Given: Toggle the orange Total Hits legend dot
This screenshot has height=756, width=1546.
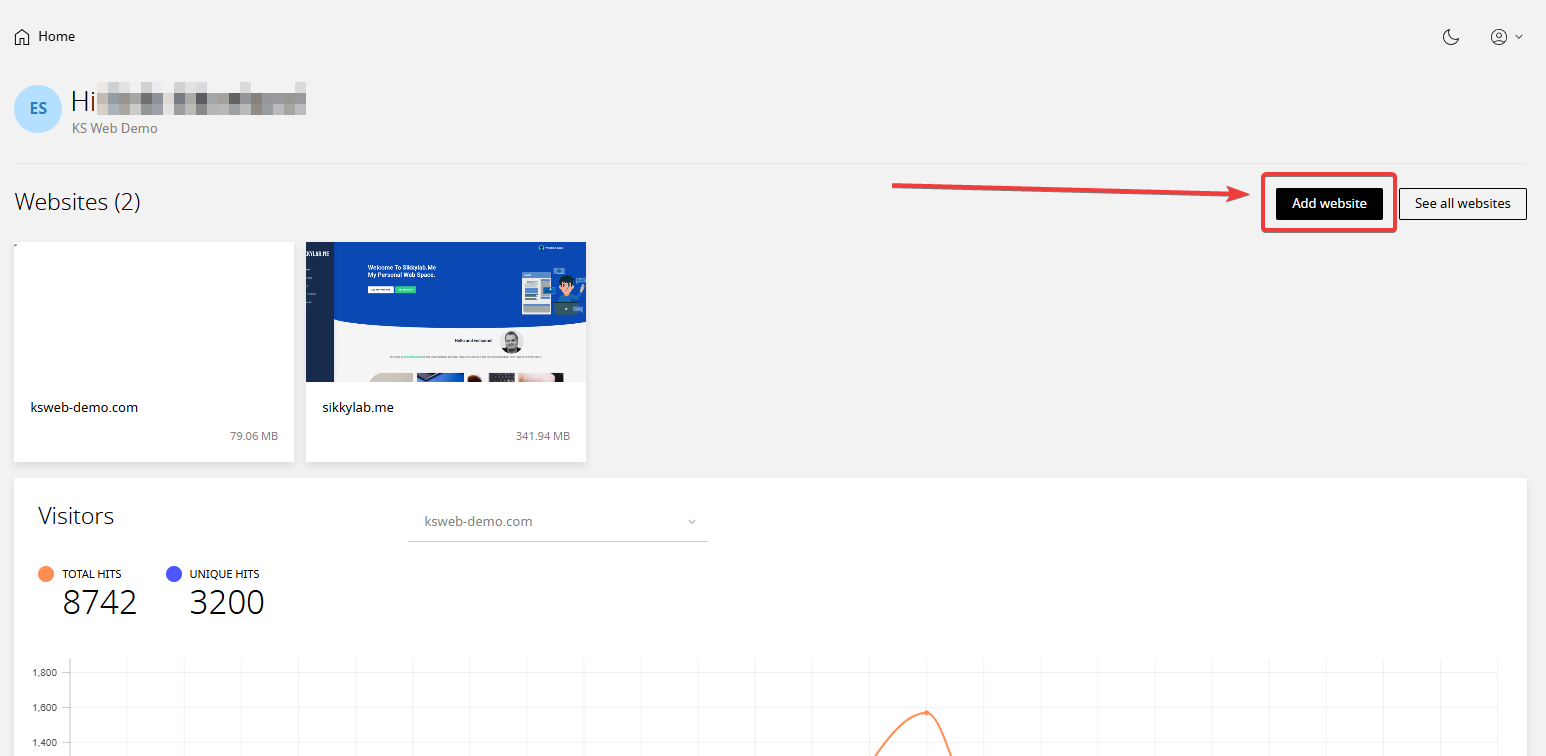Looking at the screenshot, I should 46,574.
